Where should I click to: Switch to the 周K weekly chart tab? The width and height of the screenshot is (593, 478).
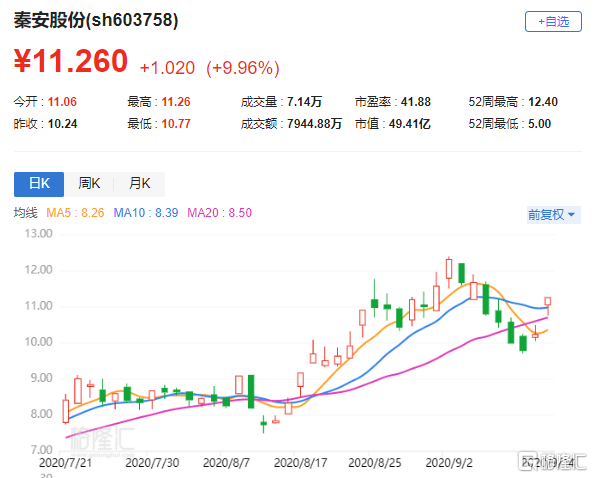(89, 184)
